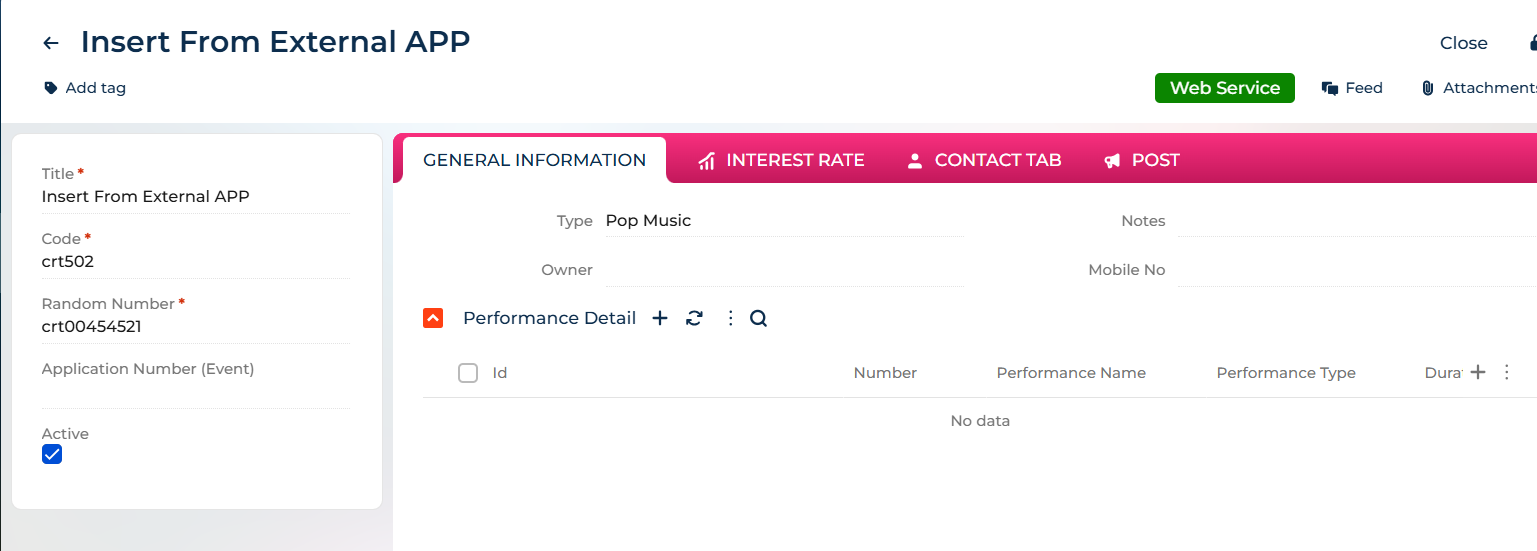Uncheck the Active checkbox

52,454
